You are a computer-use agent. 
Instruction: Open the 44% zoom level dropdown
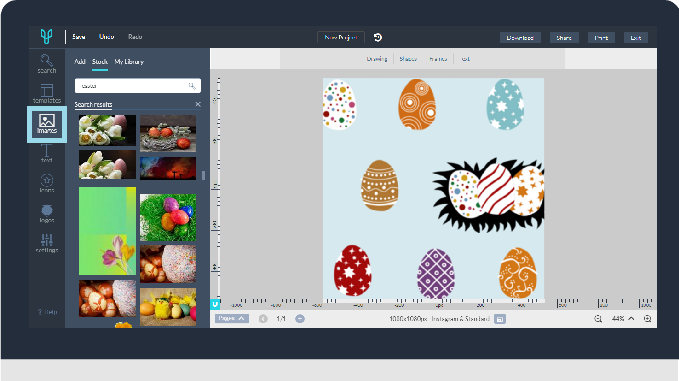(x=623, y=319)
